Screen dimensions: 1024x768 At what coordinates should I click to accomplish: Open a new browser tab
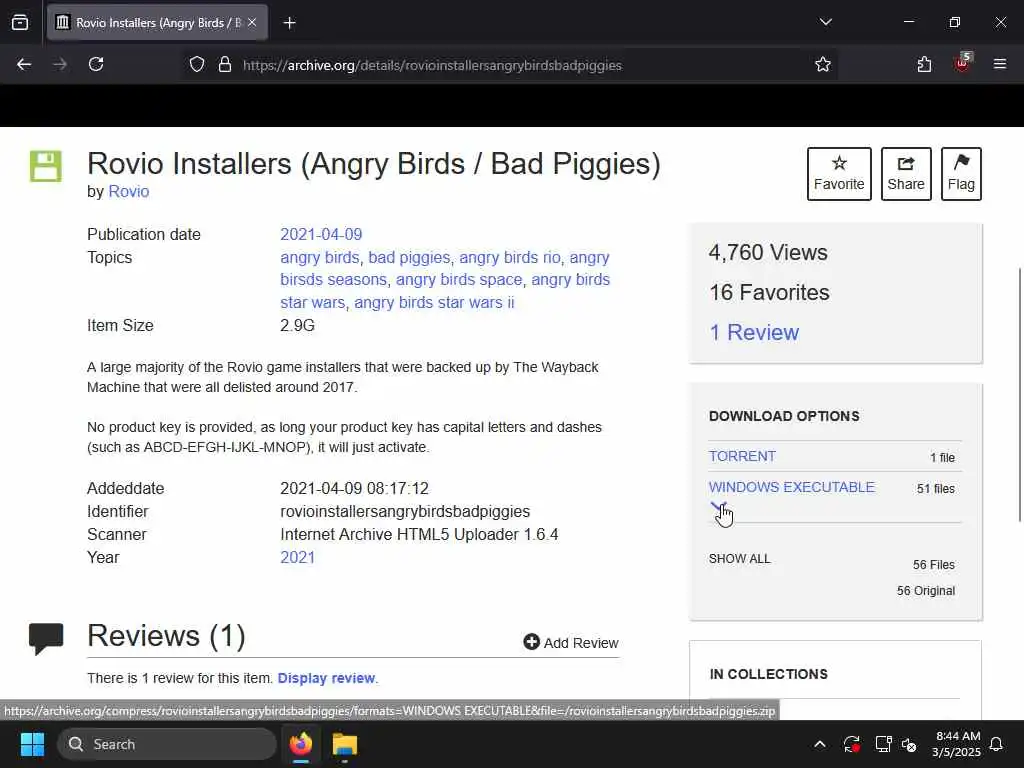289,23
